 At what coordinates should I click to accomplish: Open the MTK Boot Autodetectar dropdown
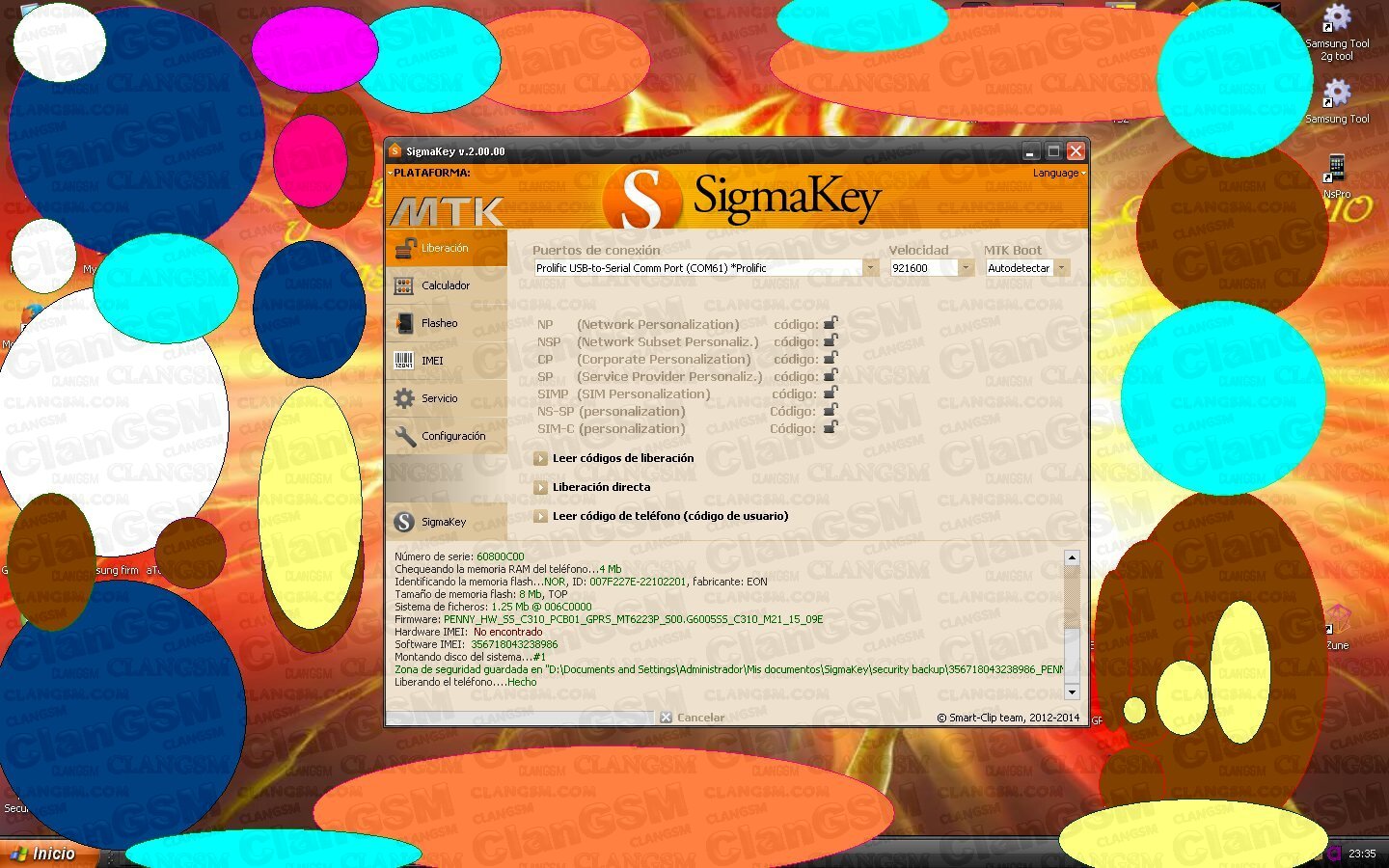[1061, 268]
